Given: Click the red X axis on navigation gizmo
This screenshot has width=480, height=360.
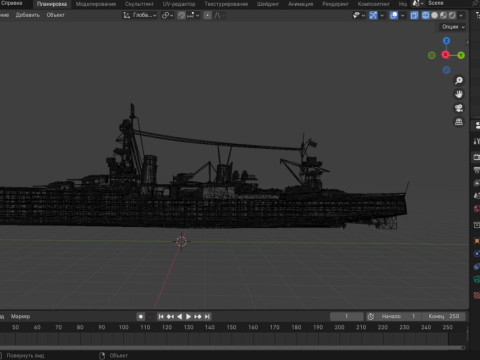Looking at the screenshot, I should tap(445, 55).
